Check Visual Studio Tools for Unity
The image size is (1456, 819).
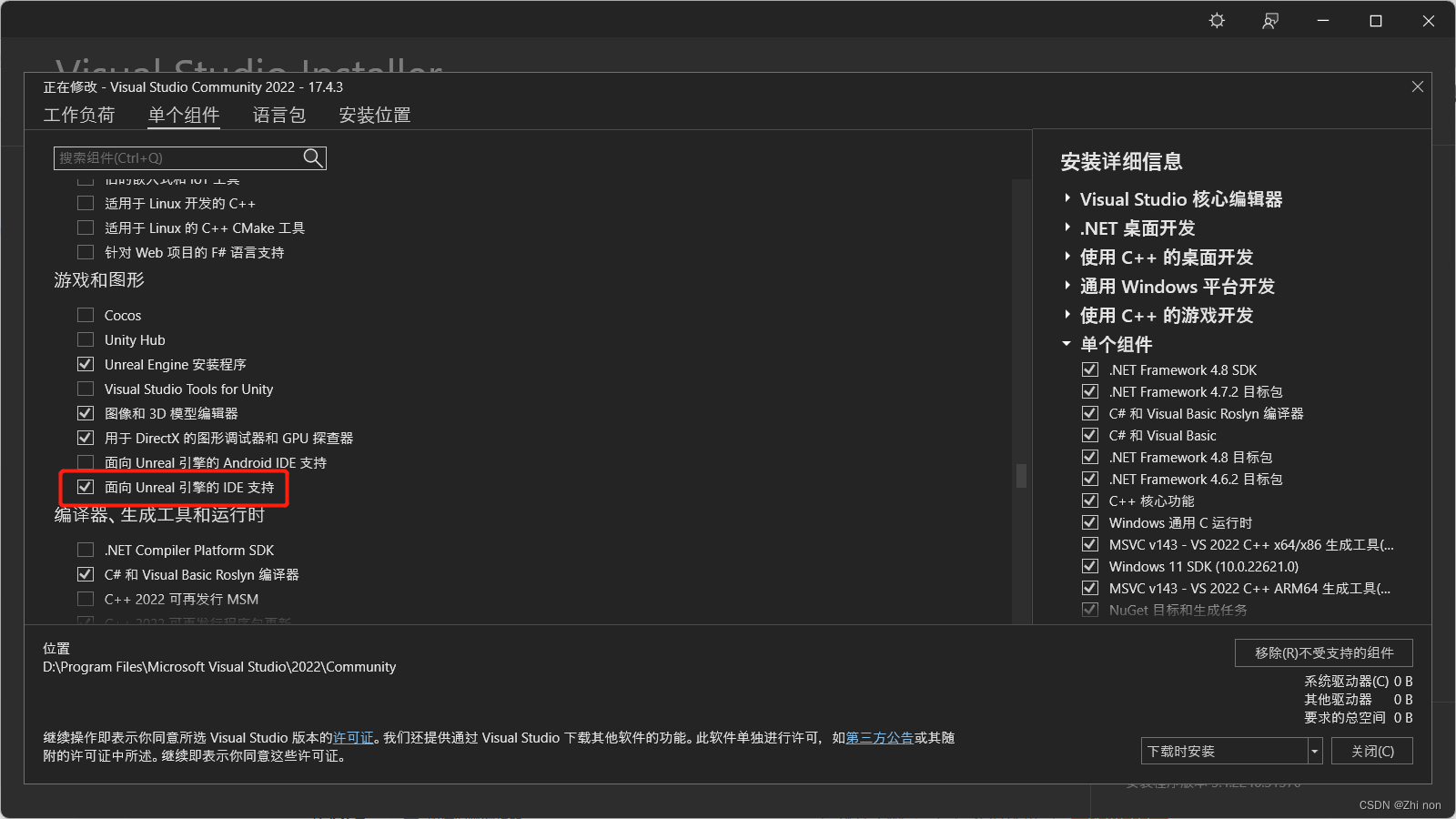[x=86, y=389]
